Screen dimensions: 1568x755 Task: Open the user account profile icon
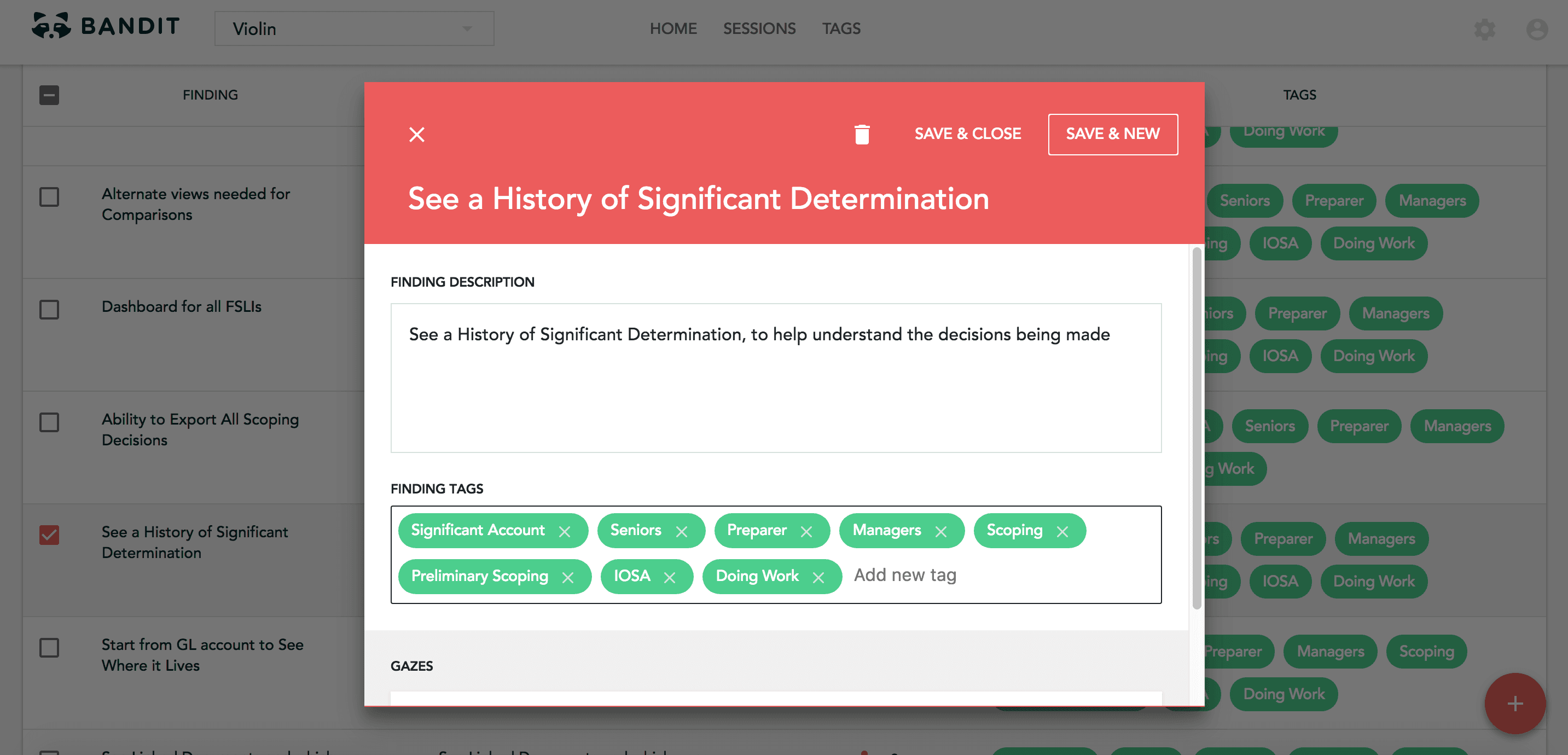point(1537,29)
